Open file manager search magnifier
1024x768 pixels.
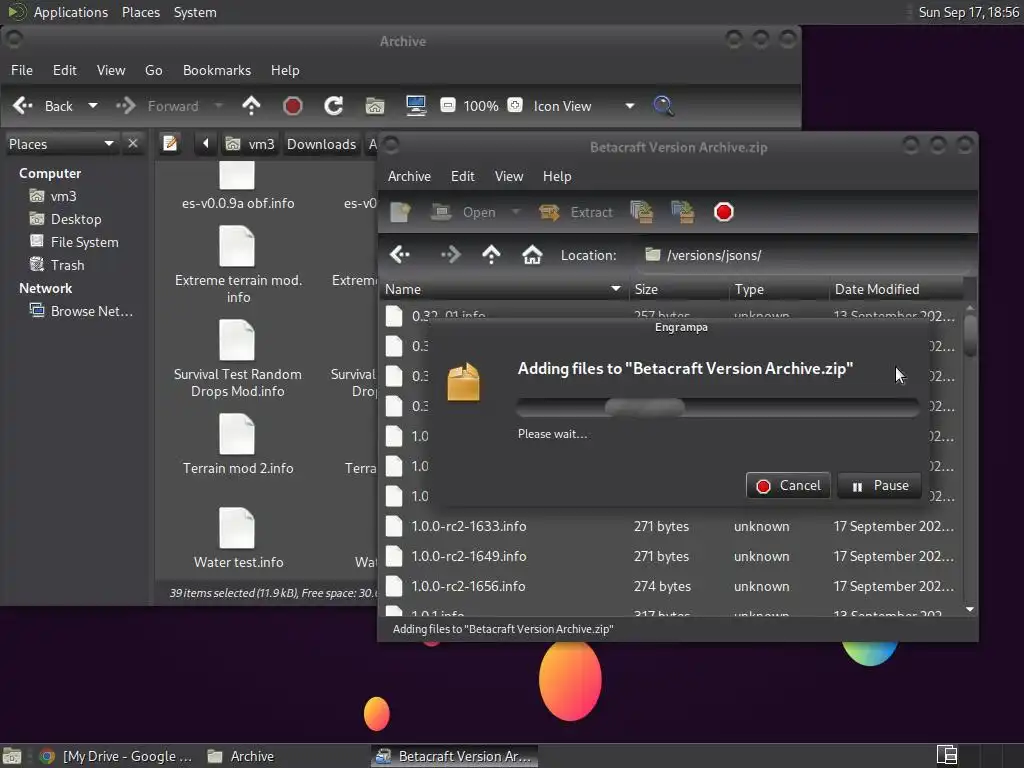tap(663, 106)
